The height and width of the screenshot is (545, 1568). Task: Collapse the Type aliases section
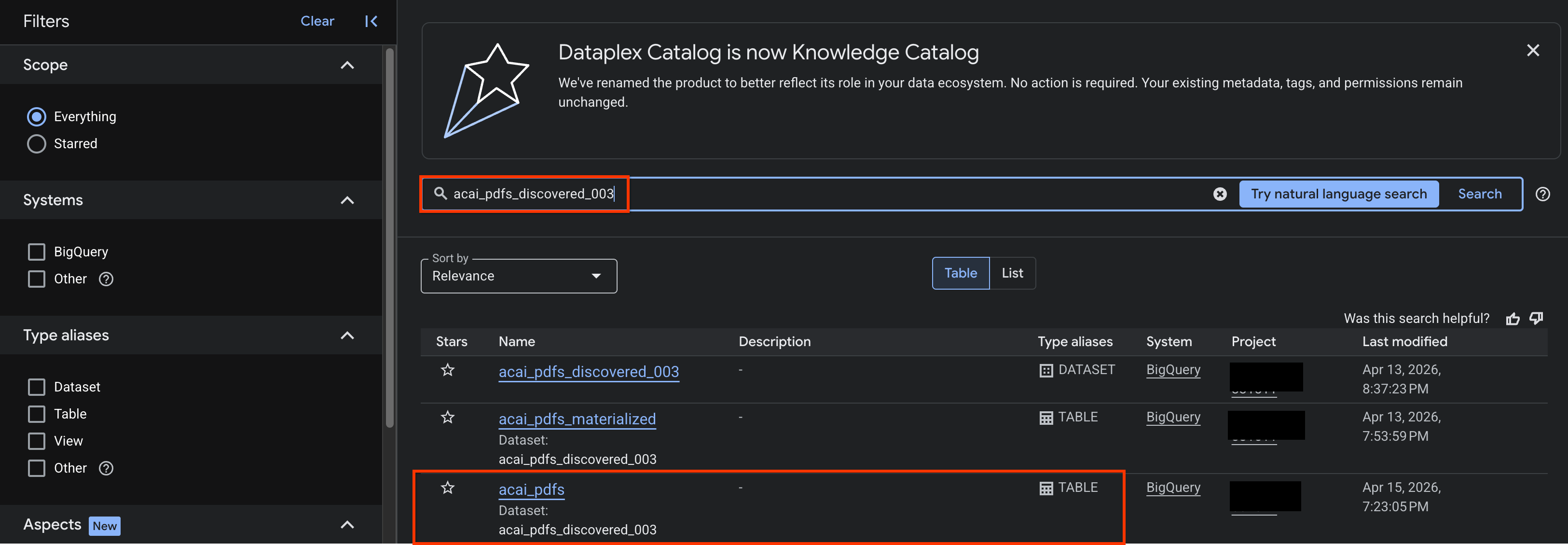[347, 335]
